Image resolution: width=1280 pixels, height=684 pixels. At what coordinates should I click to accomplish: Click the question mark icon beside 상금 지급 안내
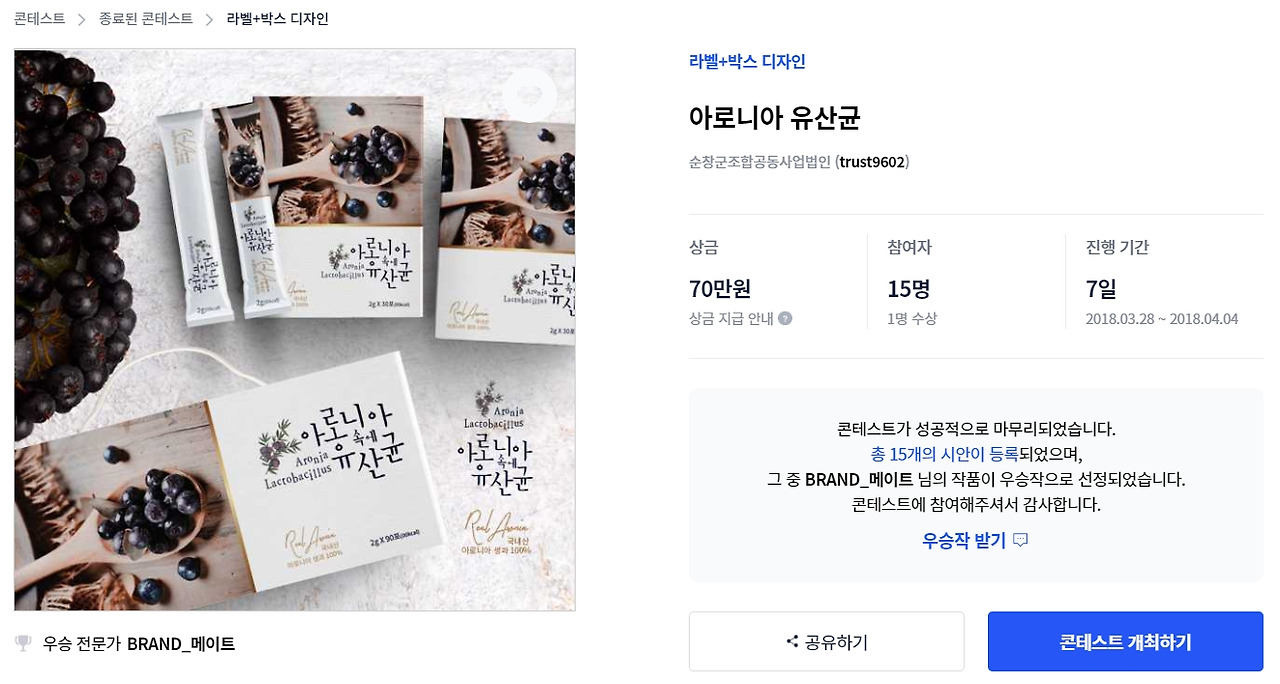tap(785, 319)
